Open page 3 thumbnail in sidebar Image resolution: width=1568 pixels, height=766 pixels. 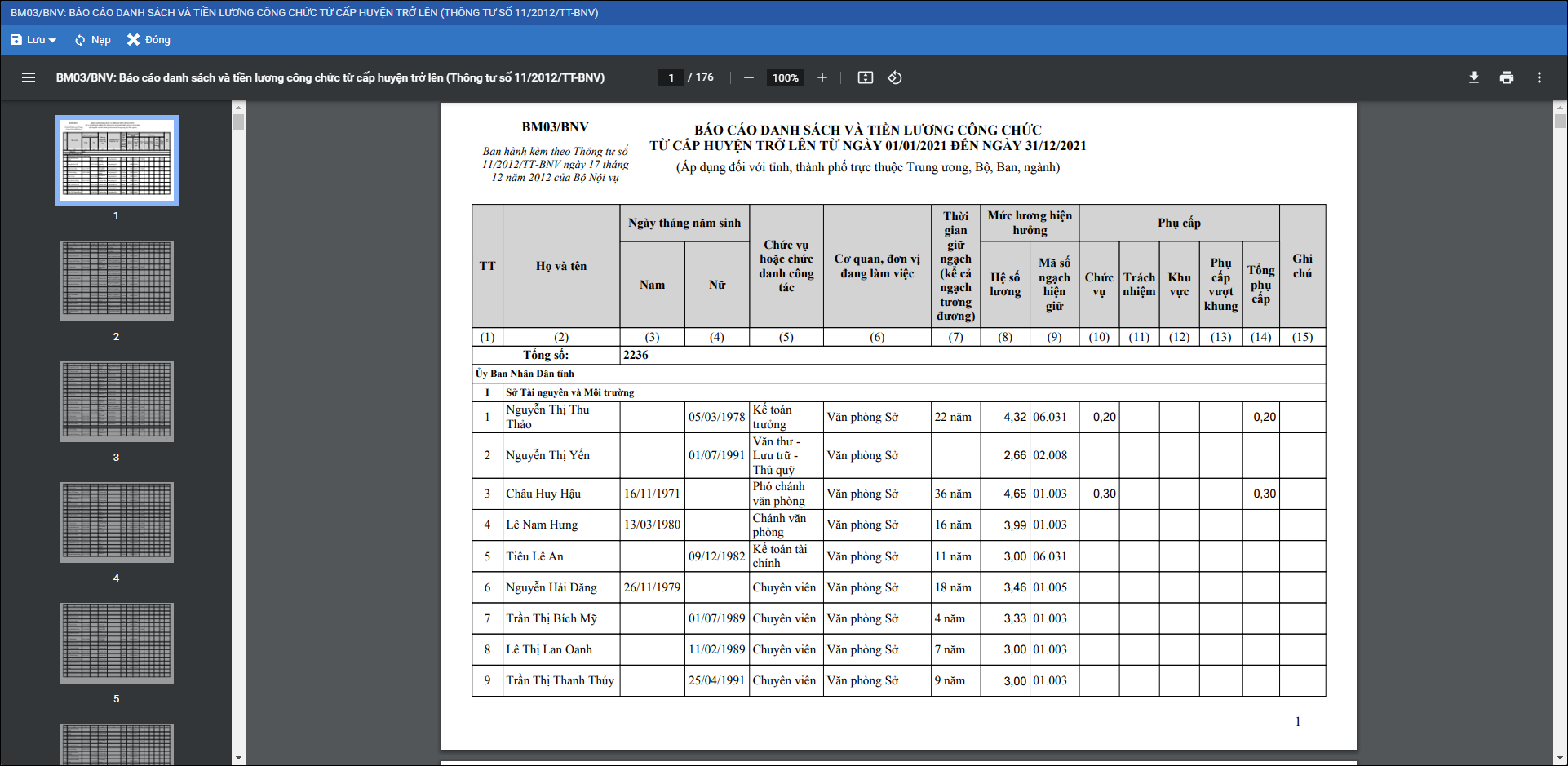(x=117, y=401)
